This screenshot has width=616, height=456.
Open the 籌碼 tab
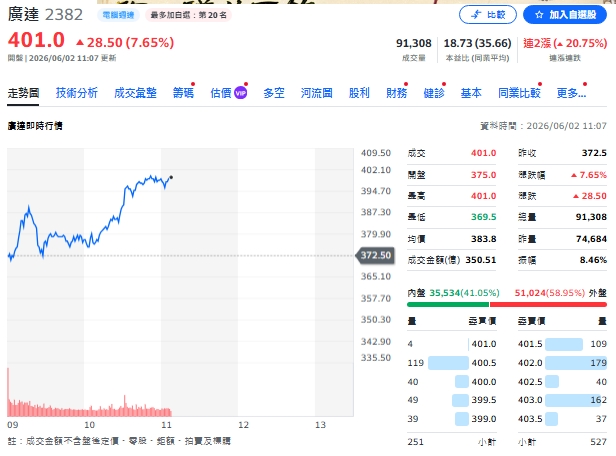click(x=183, y=93)
